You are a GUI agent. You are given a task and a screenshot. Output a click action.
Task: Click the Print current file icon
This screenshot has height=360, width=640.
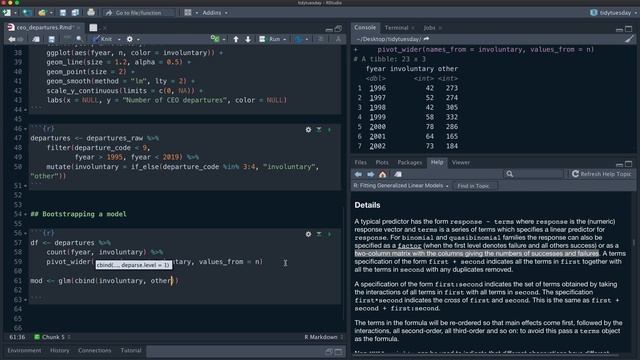91,13
